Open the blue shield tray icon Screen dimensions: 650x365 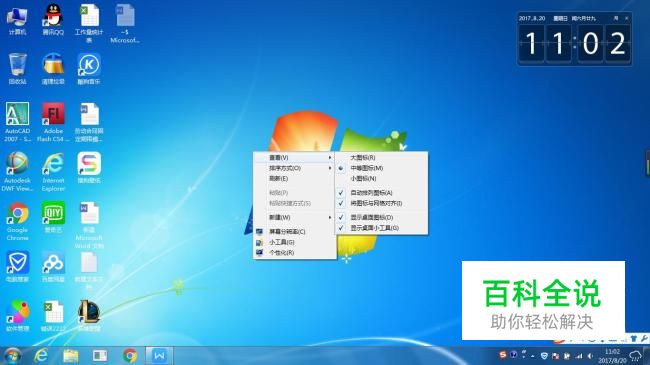point(544,356)
